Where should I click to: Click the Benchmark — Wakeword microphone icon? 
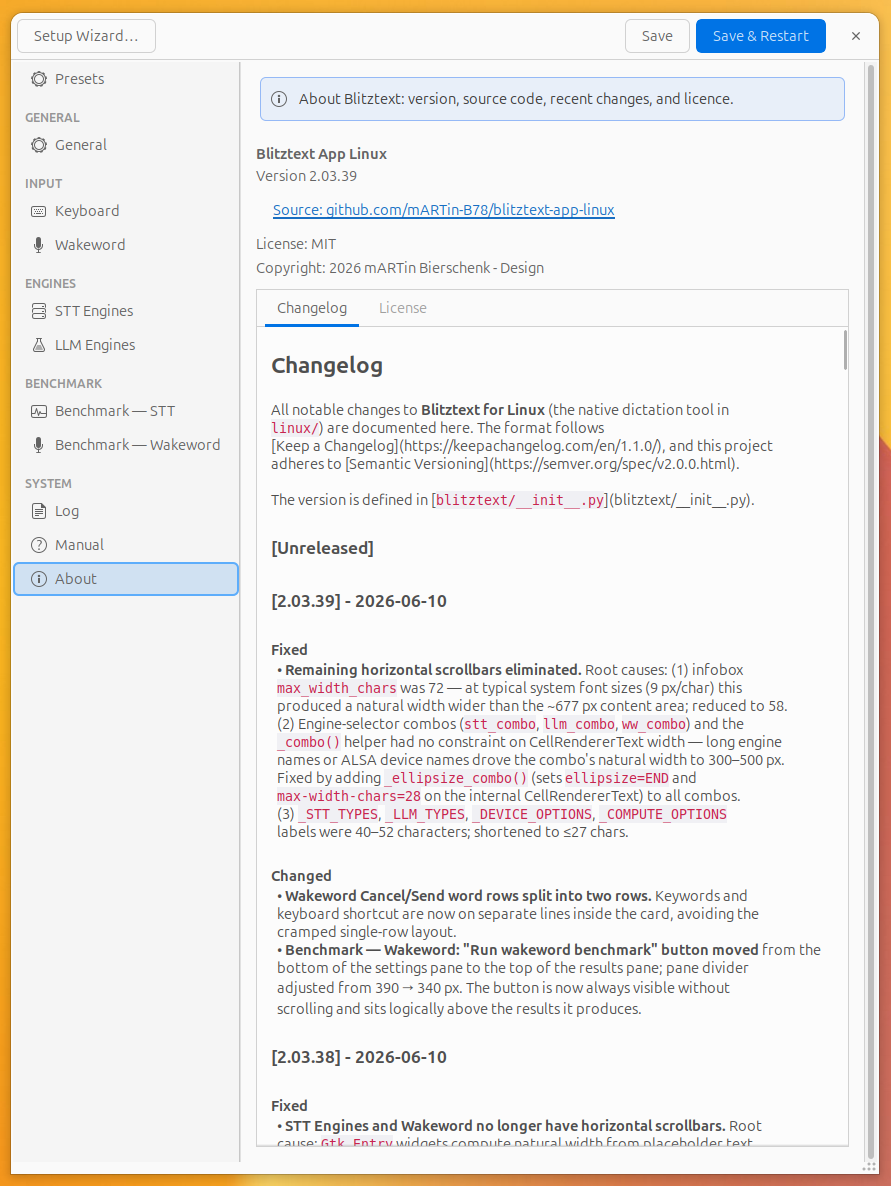pos(39,445)
